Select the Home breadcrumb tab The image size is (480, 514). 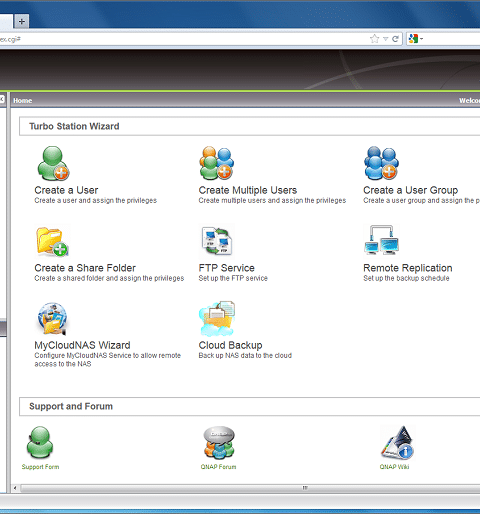23,100
